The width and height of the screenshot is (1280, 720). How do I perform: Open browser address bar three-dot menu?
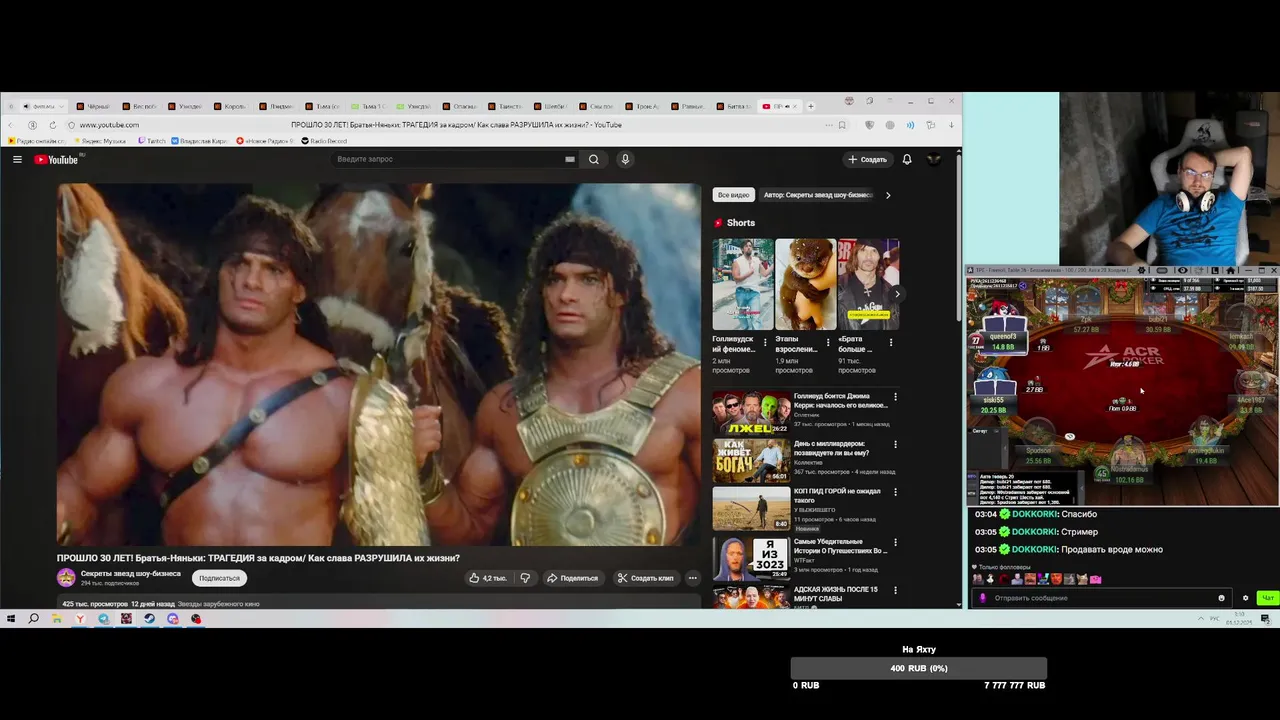click(x=828, y=125)
